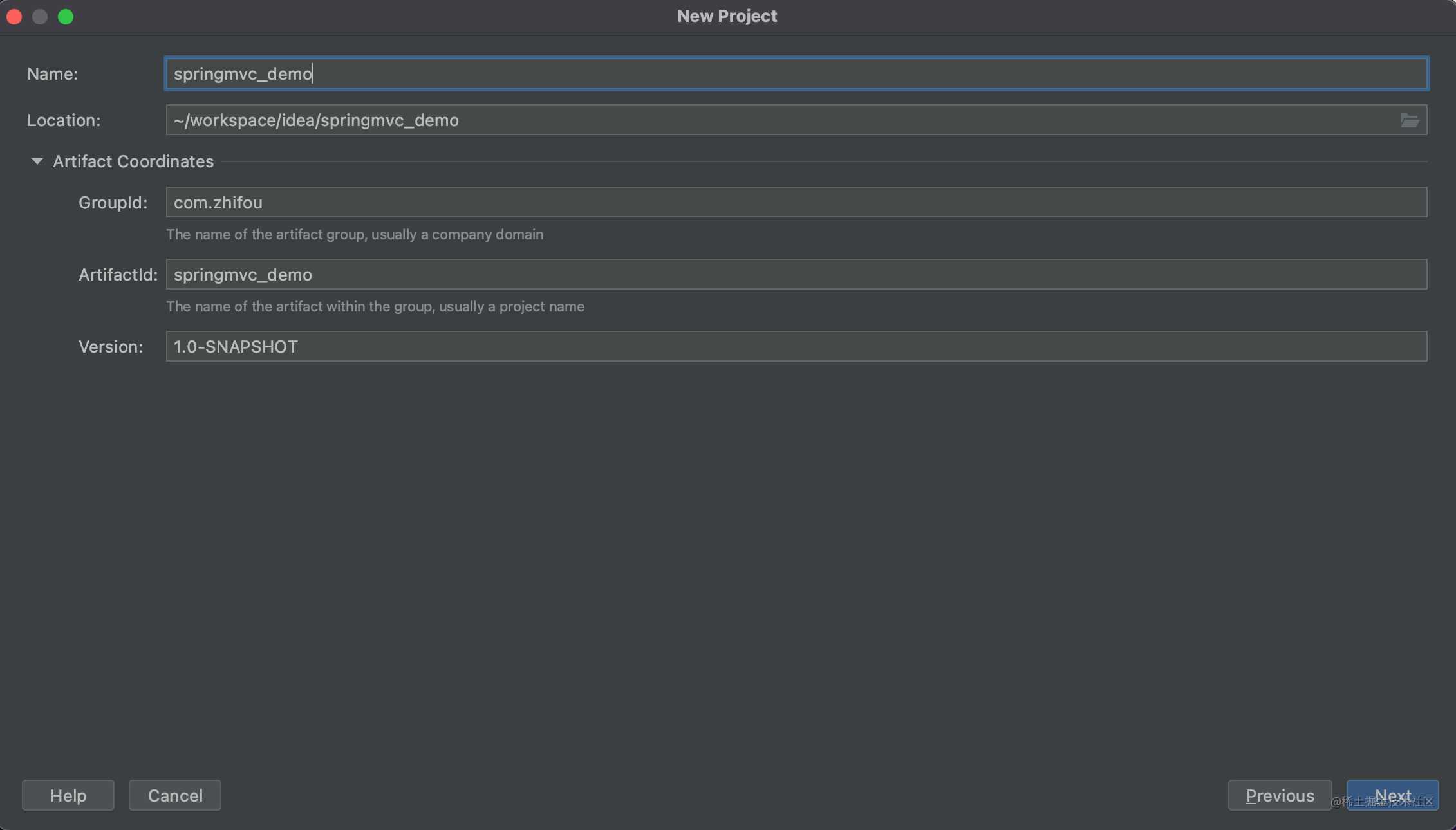
Task: Focus the Location path text field
Action: 772,120
